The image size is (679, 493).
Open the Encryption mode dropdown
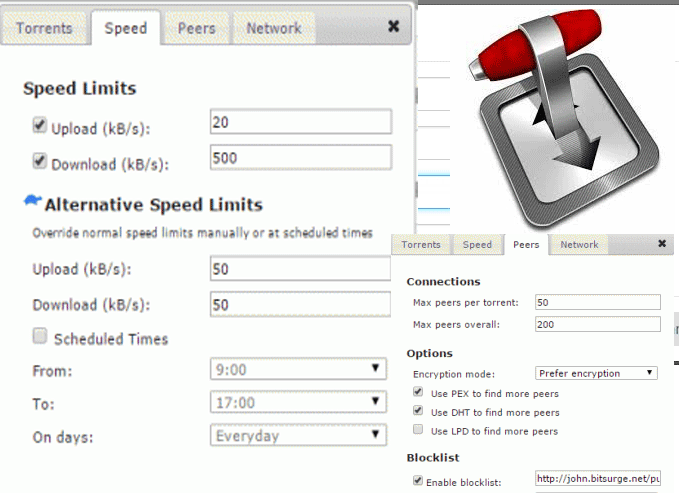click(596, 373)
